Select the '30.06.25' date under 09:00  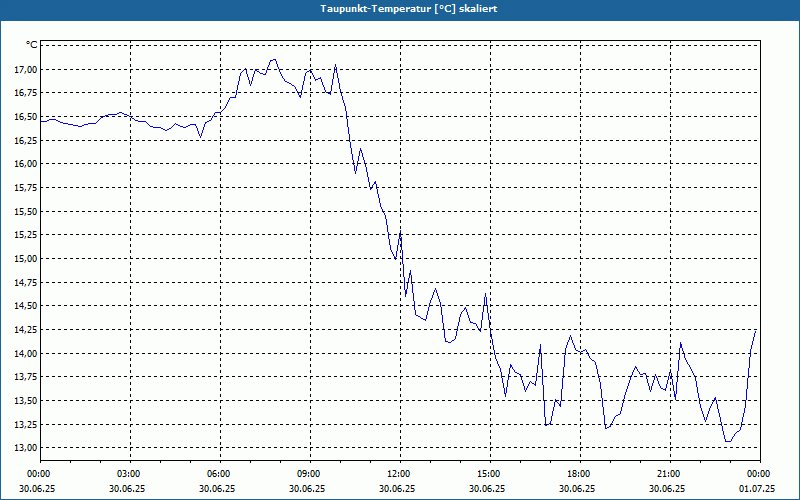pyautogui.click(x=307, y=488)
